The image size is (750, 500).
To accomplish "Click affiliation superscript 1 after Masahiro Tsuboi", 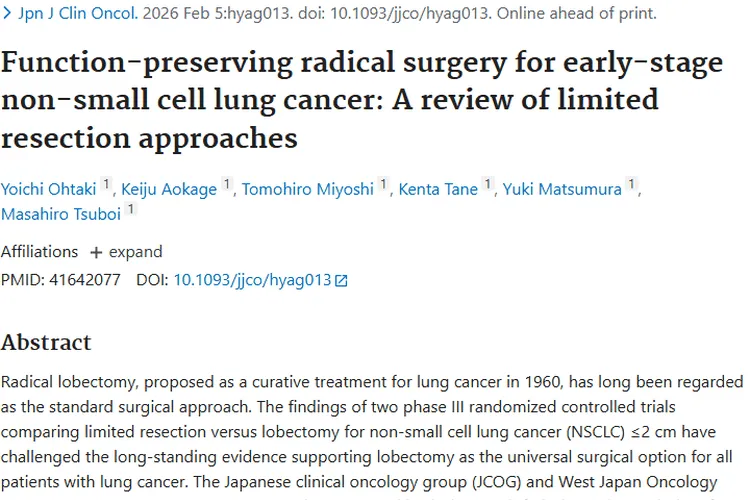I will tap(131, 211).
